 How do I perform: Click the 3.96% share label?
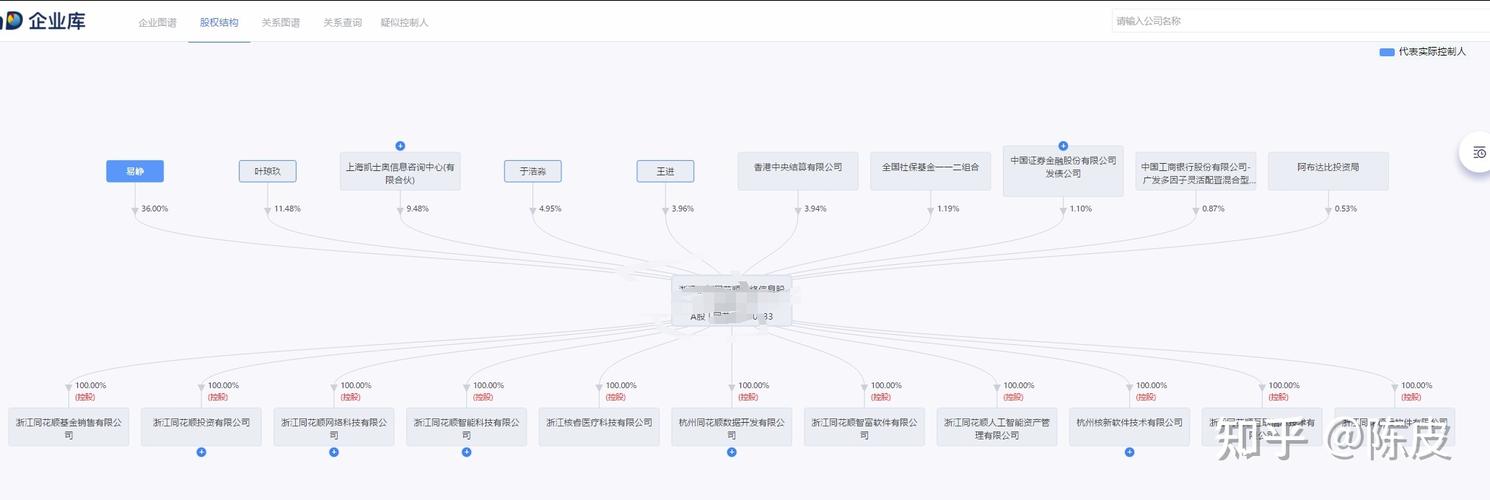pos(683,209)
